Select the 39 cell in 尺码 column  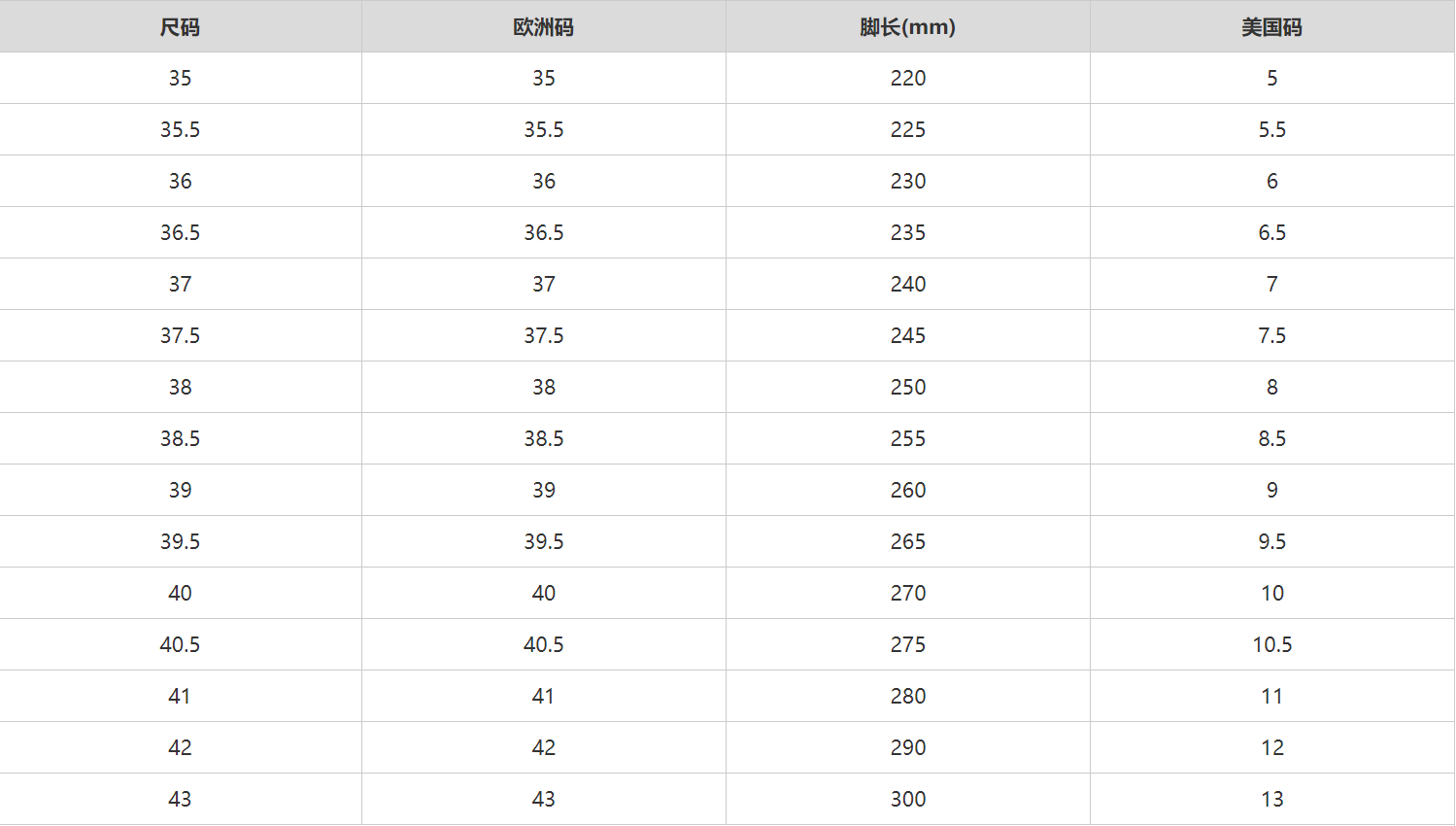(x=180, y=490)
